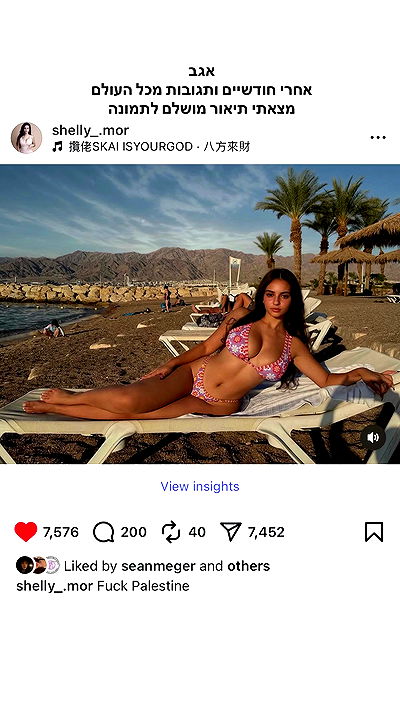Click the View insights link

(x=200, y=487)
